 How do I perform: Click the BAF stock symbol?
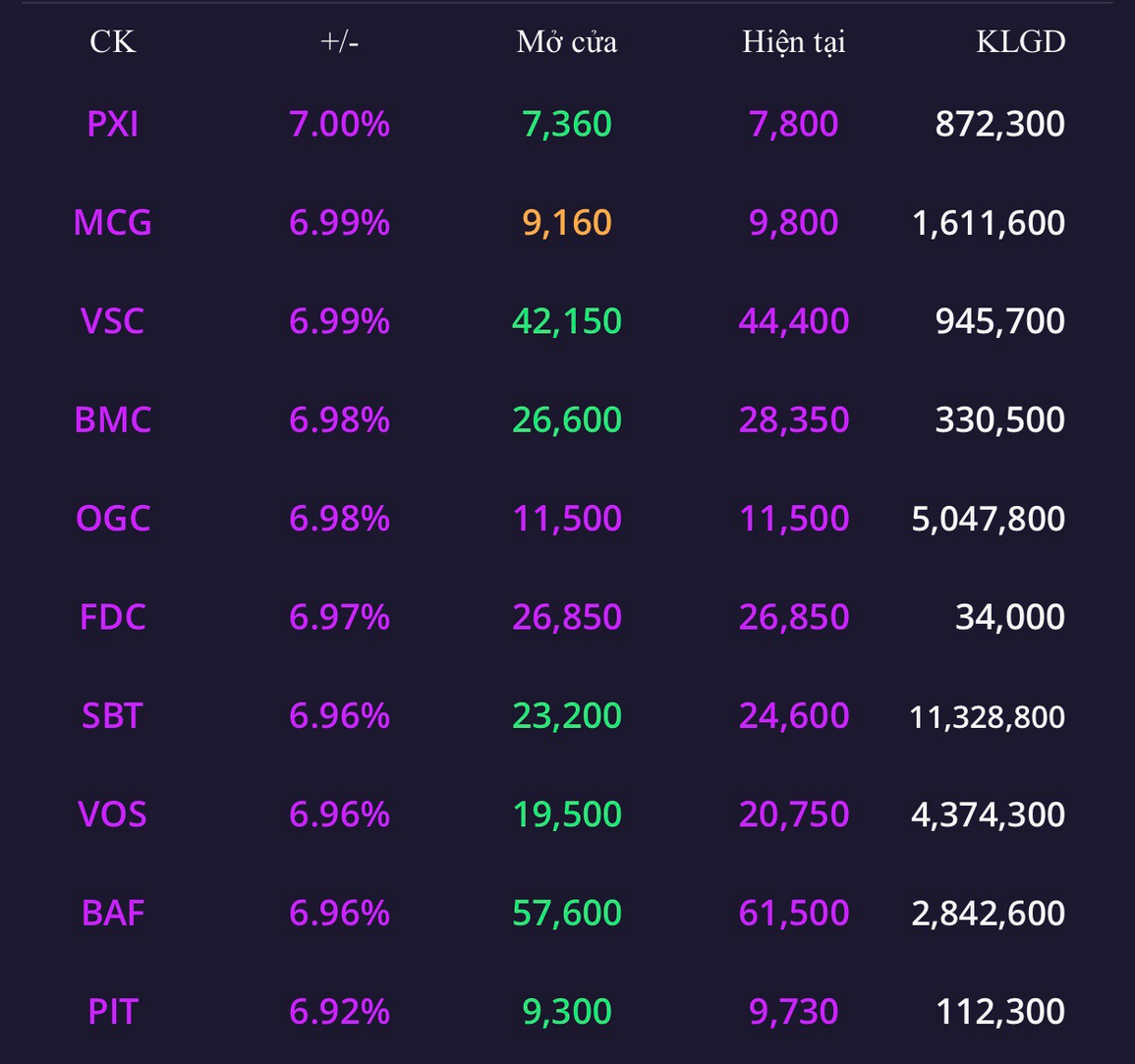click(112, 913)
